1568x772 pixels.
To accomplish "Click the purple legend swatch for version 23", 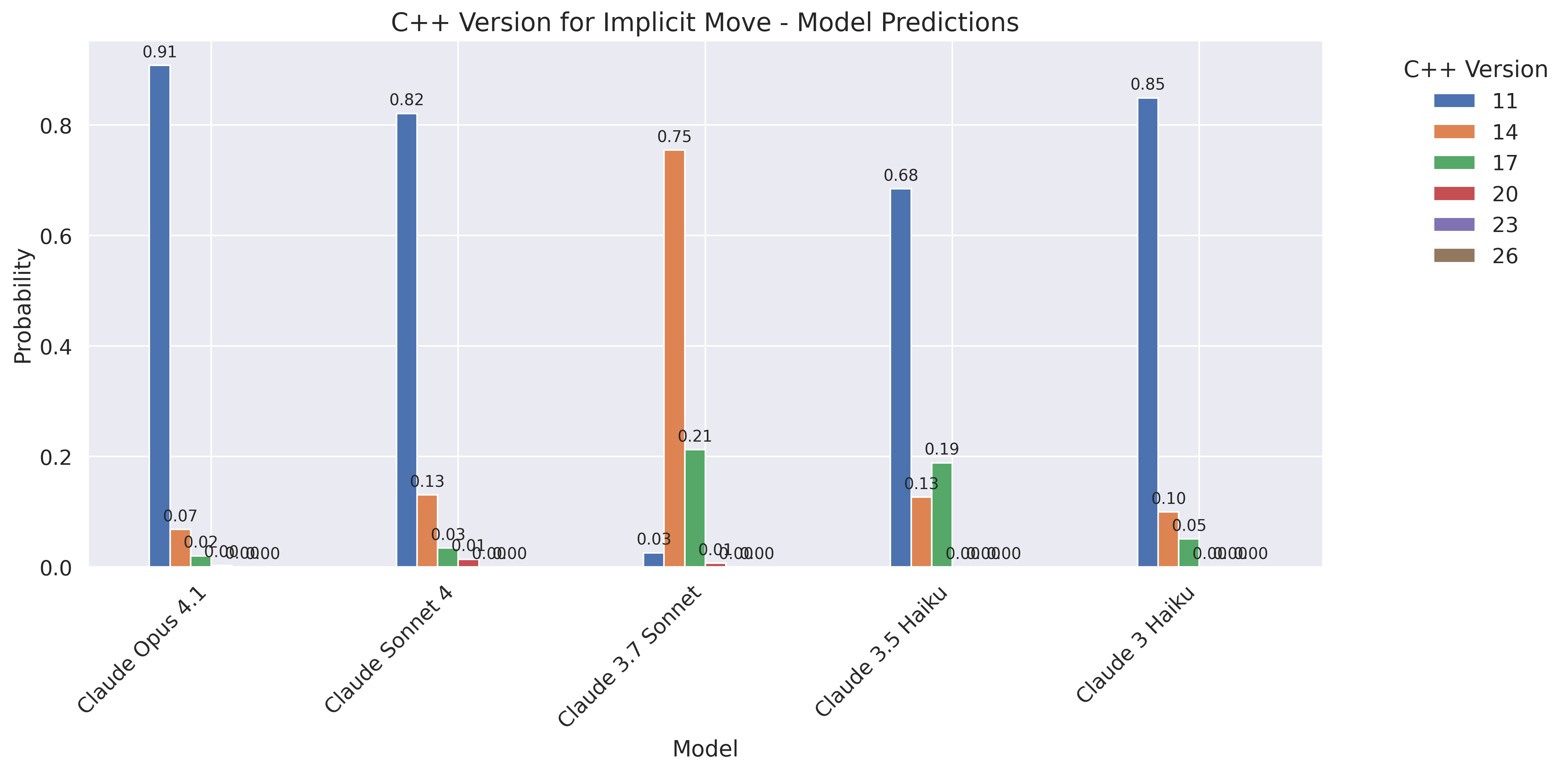I will pos(1454,225).
